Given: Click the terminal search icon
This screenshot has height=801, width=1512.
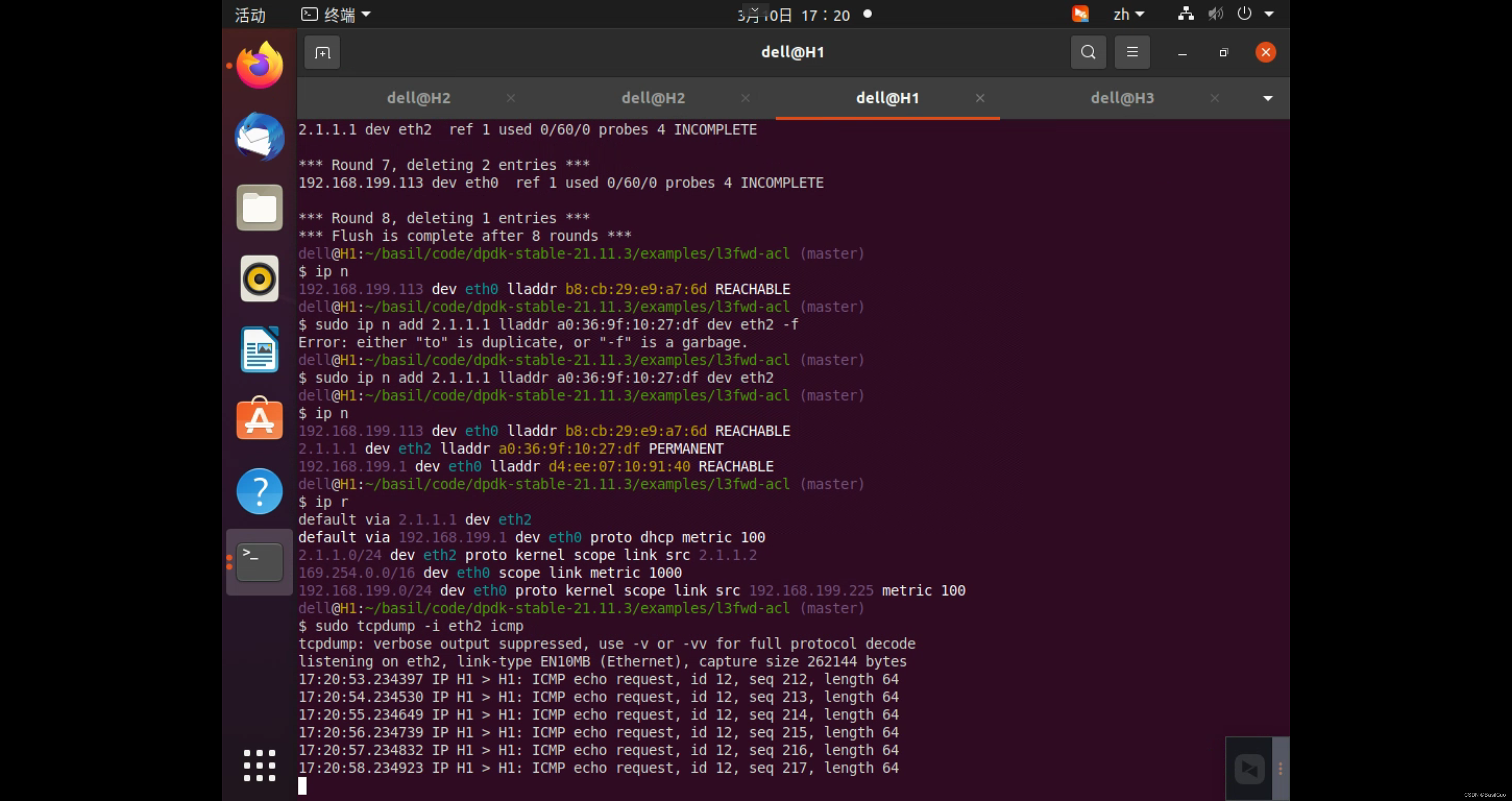Looking at the screenshot, I should click(1088, 52).
